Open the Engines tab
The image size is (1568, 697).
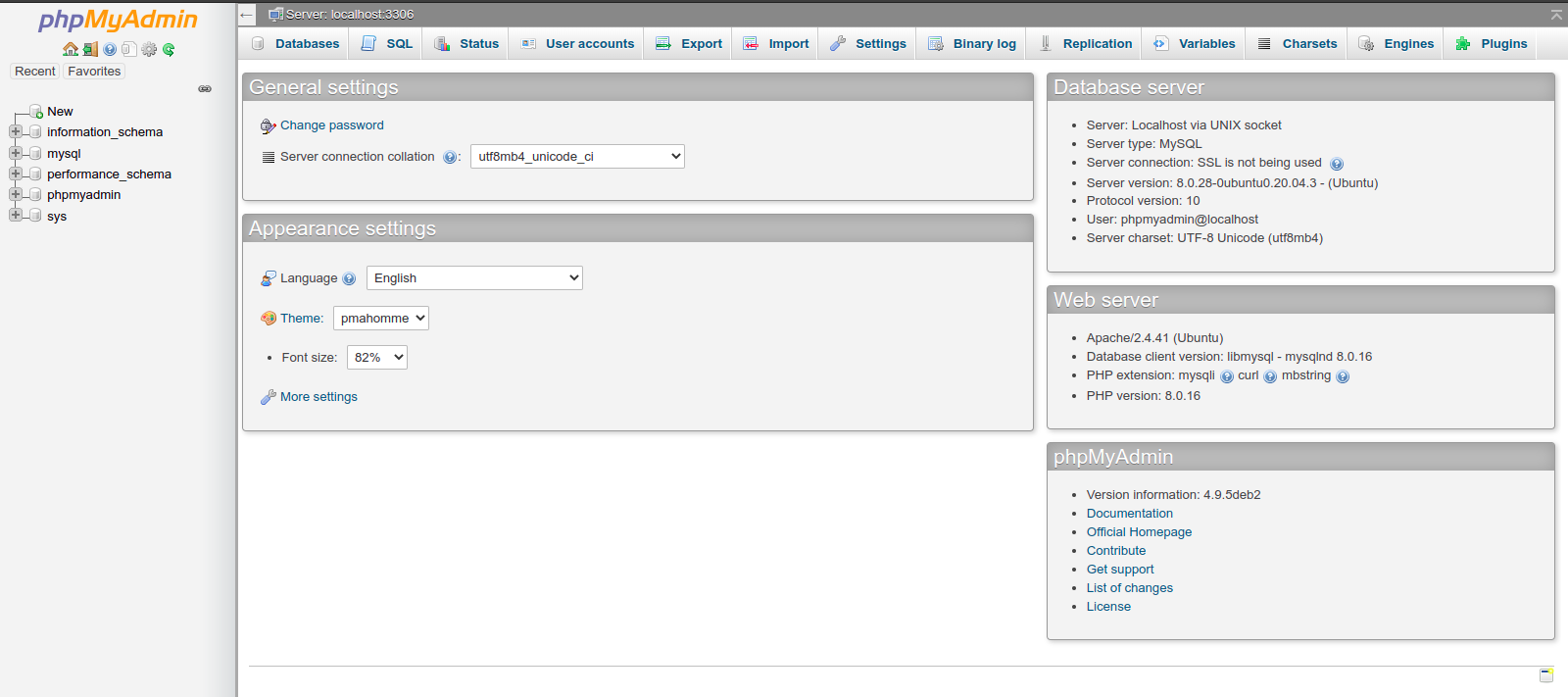pos(1396,44)
